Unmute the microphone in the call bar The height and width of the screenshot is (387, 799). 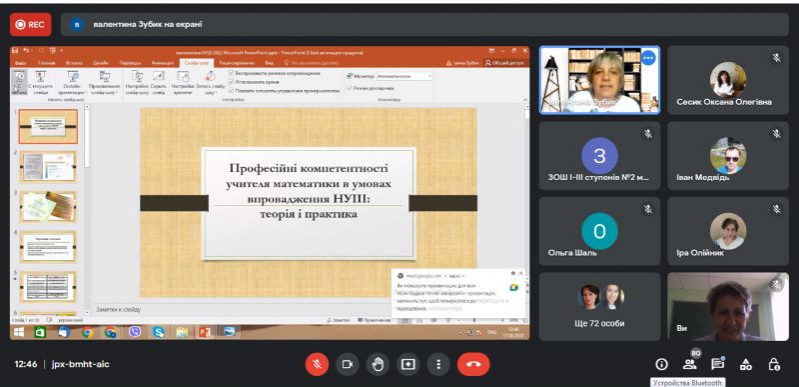coord(316,364)
